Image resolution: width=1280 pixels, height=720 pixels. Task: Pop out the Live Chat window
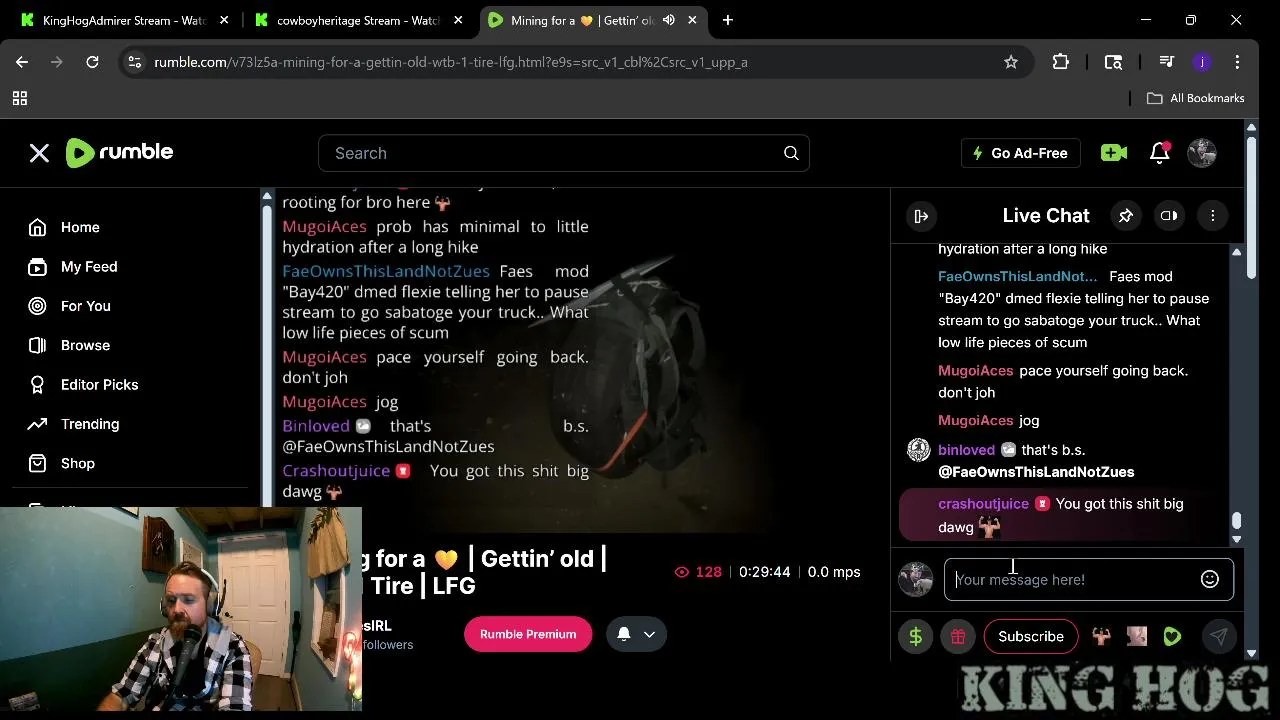click(1168, 216)
